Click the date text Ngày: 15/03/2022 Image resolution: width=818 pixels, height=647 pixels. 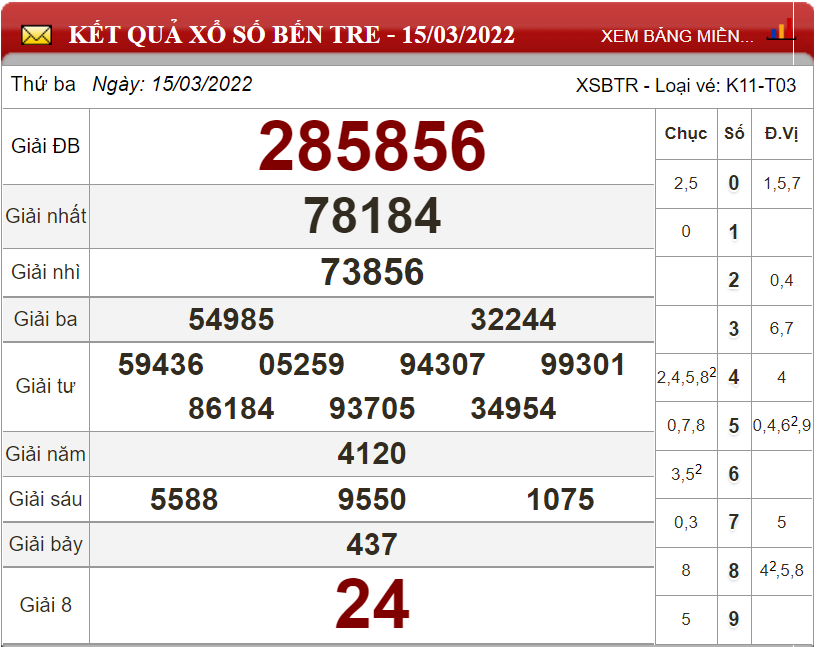(172, 85)
